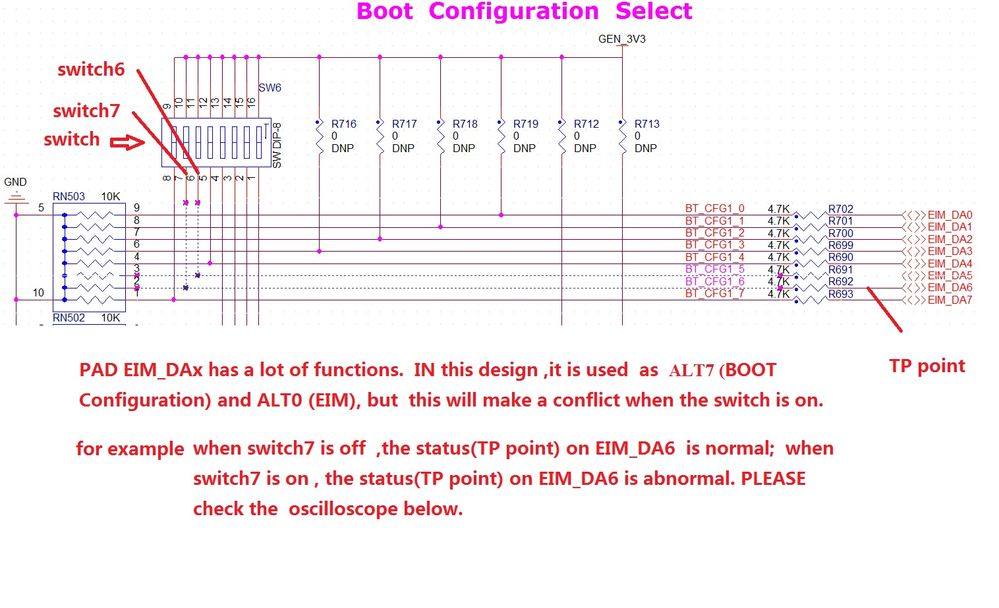This screenshot has height=608, width=999.
Task: Click the 10K value beside RN502
Action: click(110, 318)
